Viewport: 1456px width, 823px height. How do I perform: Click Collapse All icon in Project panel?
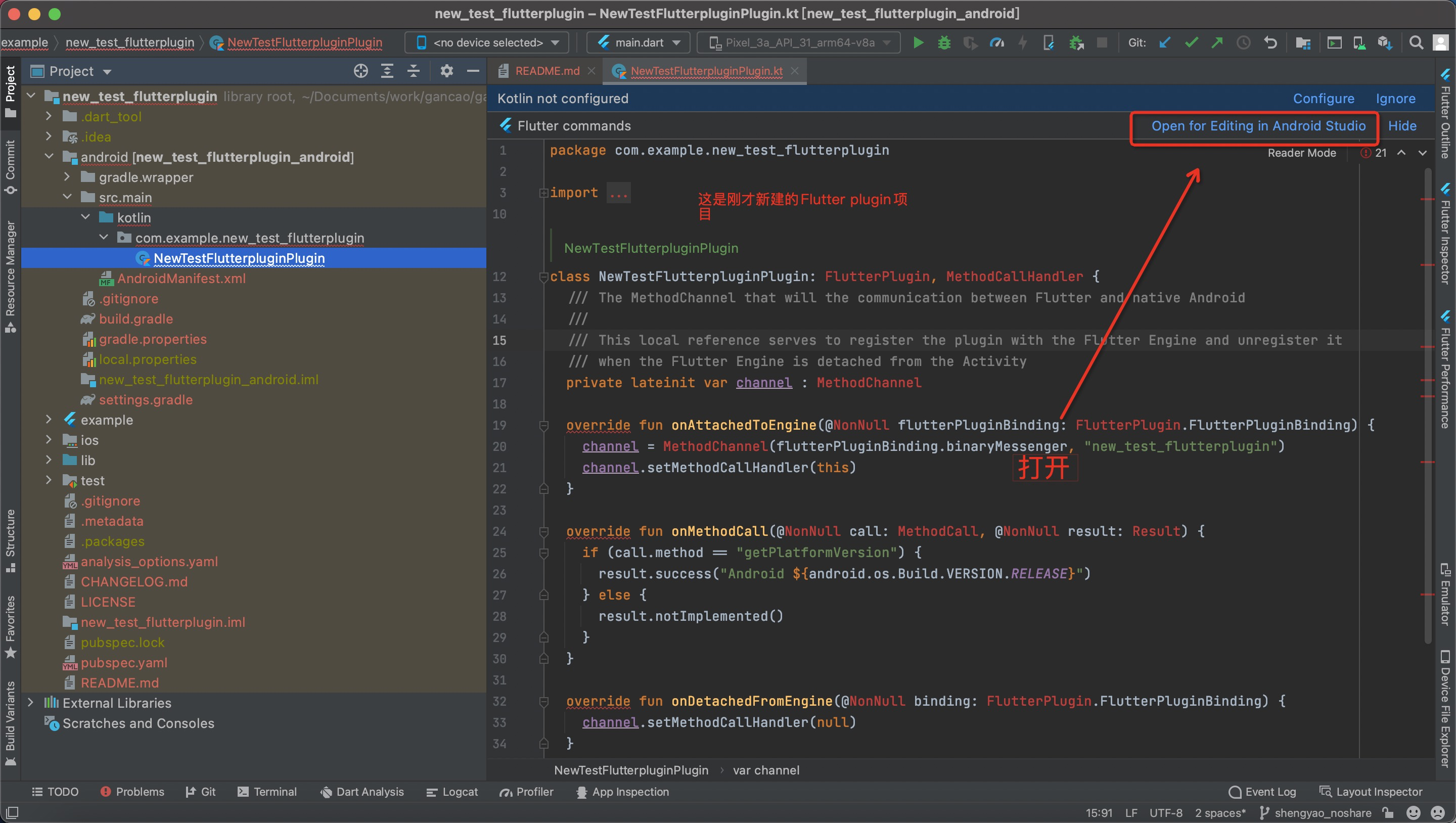tap(414, 71)
